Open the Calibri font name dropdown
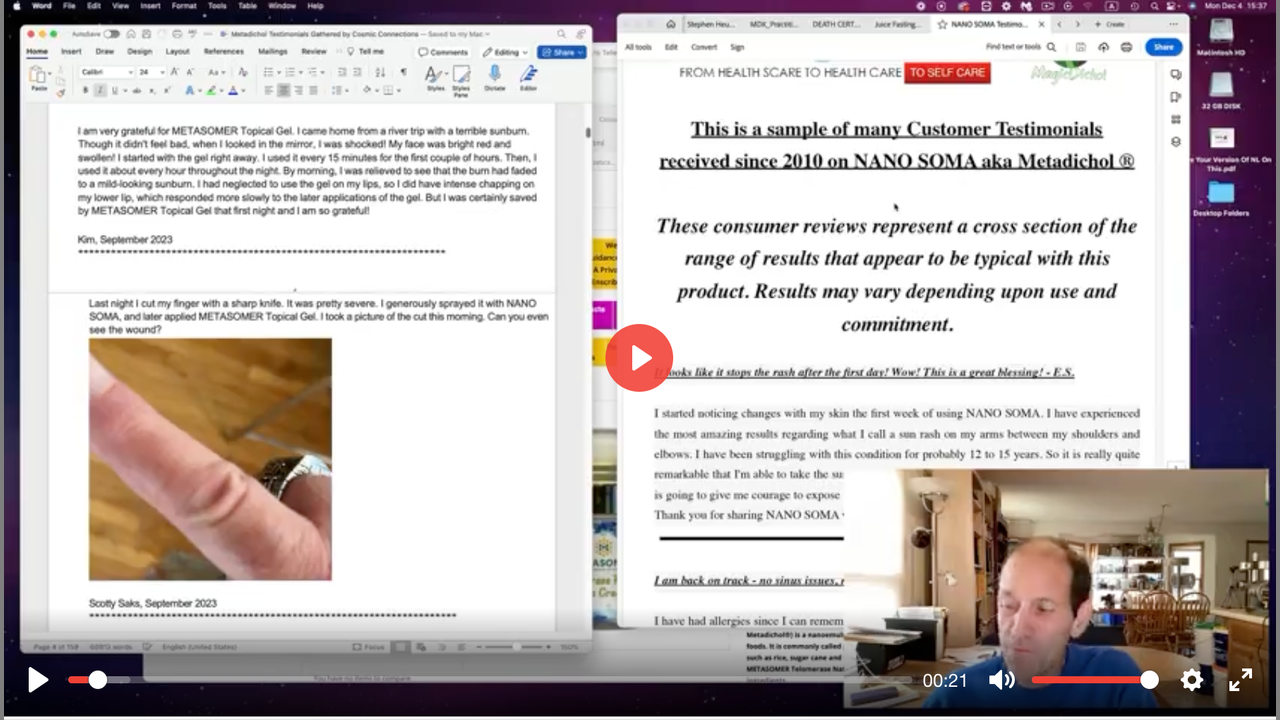 106,72
